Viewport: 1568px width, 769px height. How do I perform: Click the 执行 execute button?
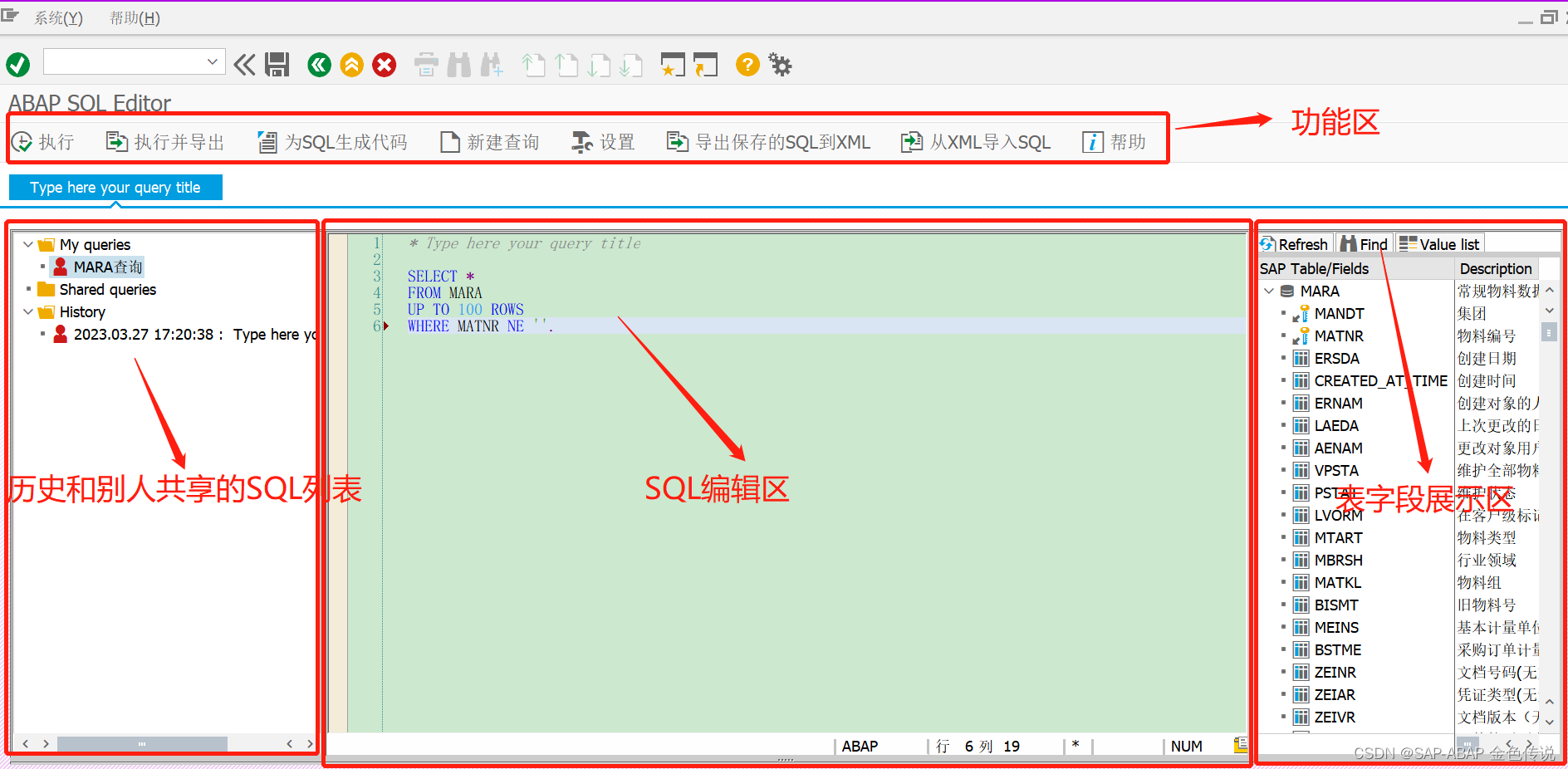[43, 142]
